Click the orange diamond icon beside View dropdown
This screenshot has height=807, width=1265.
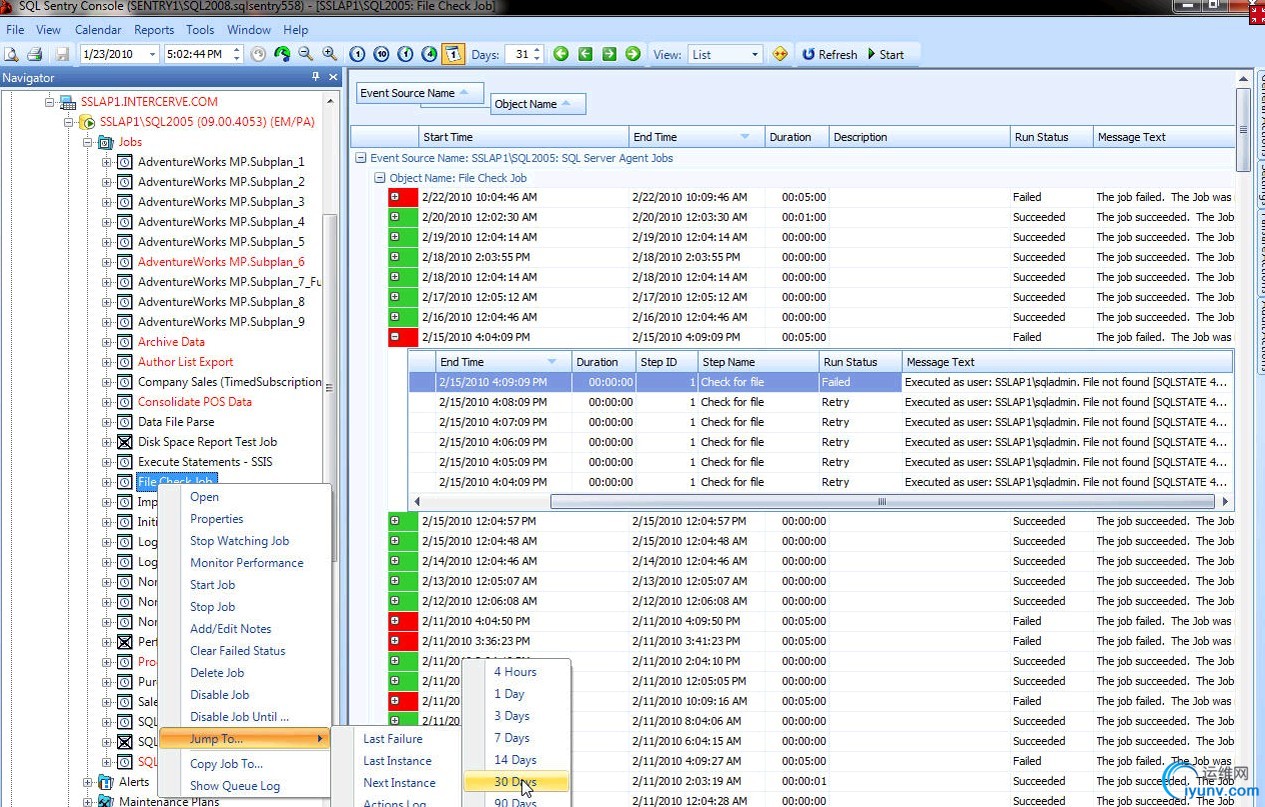tap(780, 54)
